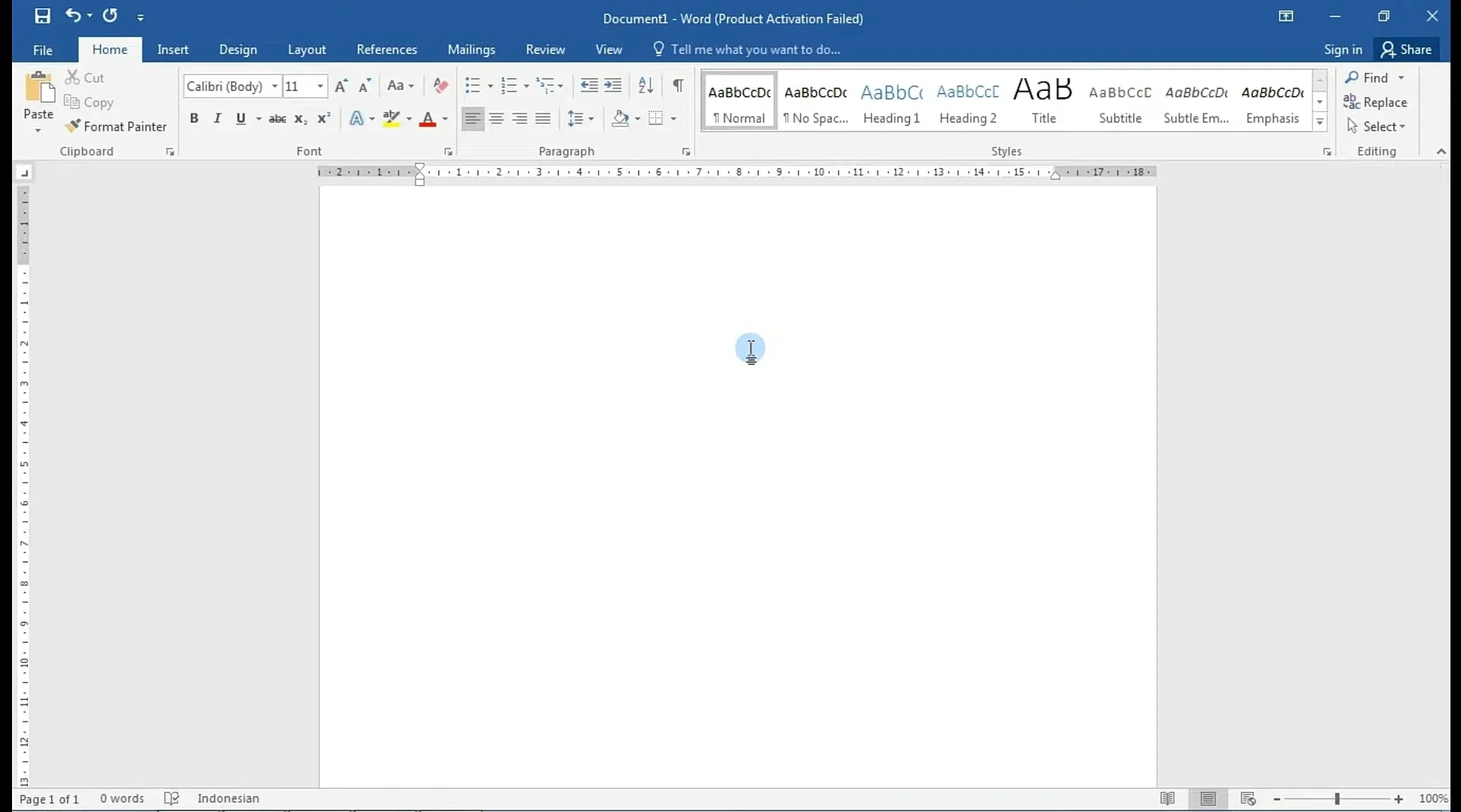Viewport: 1461px width, 812px height.
Task: Expand the Styles gallery More arrow
Action: tap(1320, 122)
